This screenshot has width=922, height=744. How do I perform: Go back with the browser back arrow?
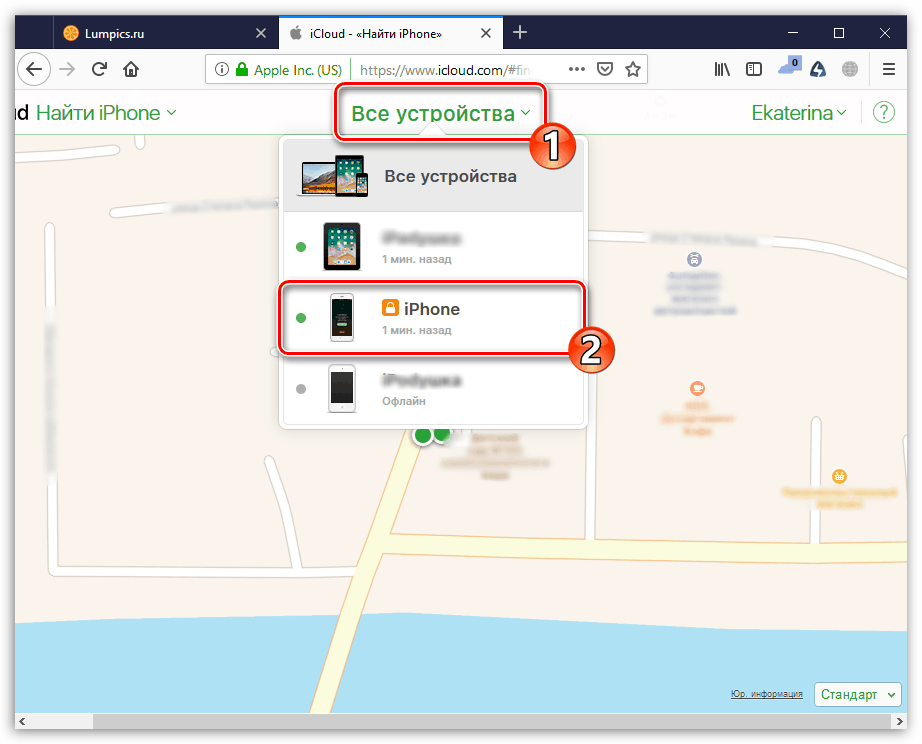[34, 69]
